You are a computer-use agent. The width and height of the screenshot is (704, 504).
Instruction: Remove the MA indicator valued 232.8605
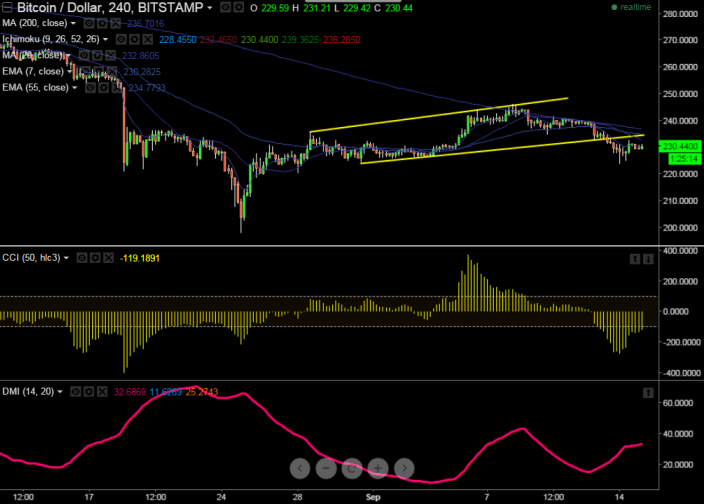110,56
